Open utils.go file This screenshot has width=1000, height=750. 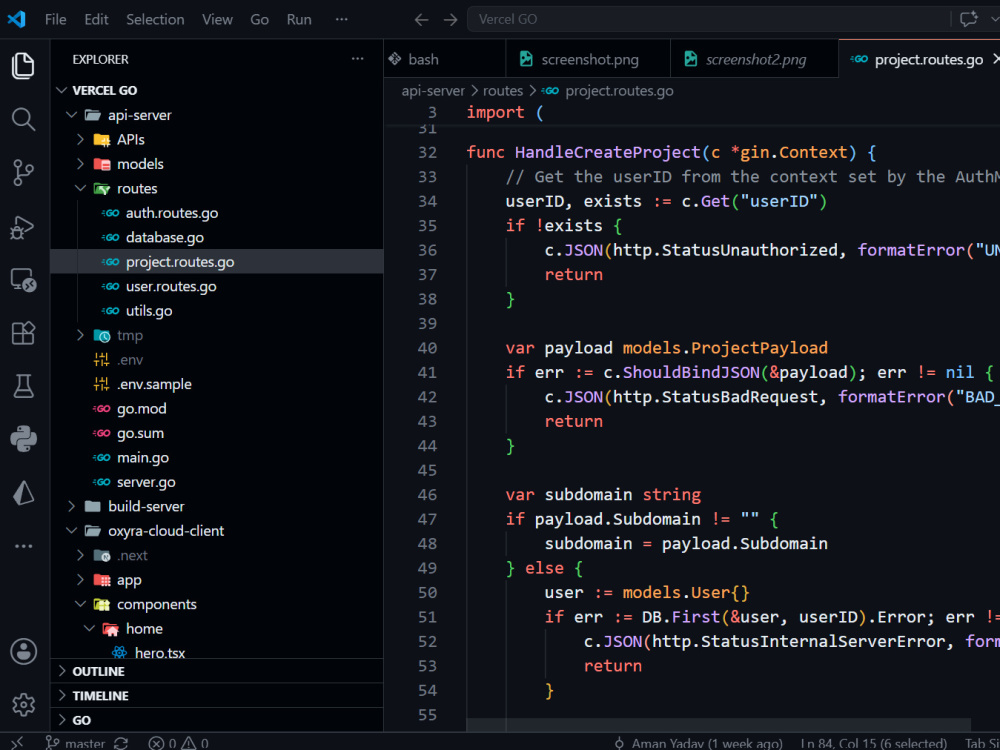coord(217,311)
